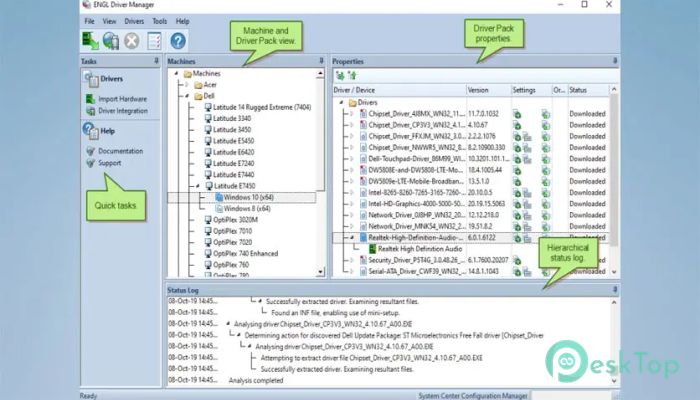Click Downloaded status of Chipset_Driver_CP3V3
700x400 pixels.
587,125
